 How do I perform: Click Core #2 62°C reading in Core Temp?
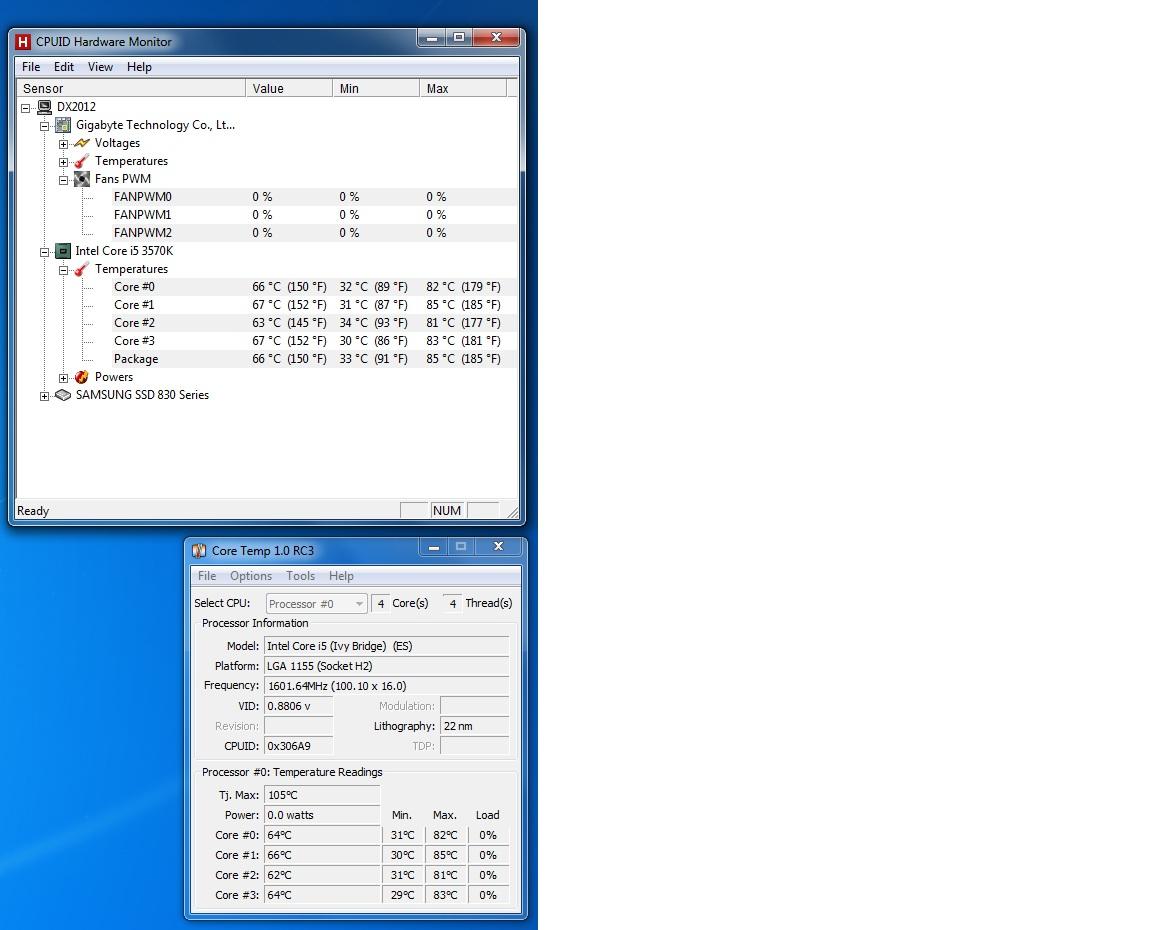click(x=322, y=875)
